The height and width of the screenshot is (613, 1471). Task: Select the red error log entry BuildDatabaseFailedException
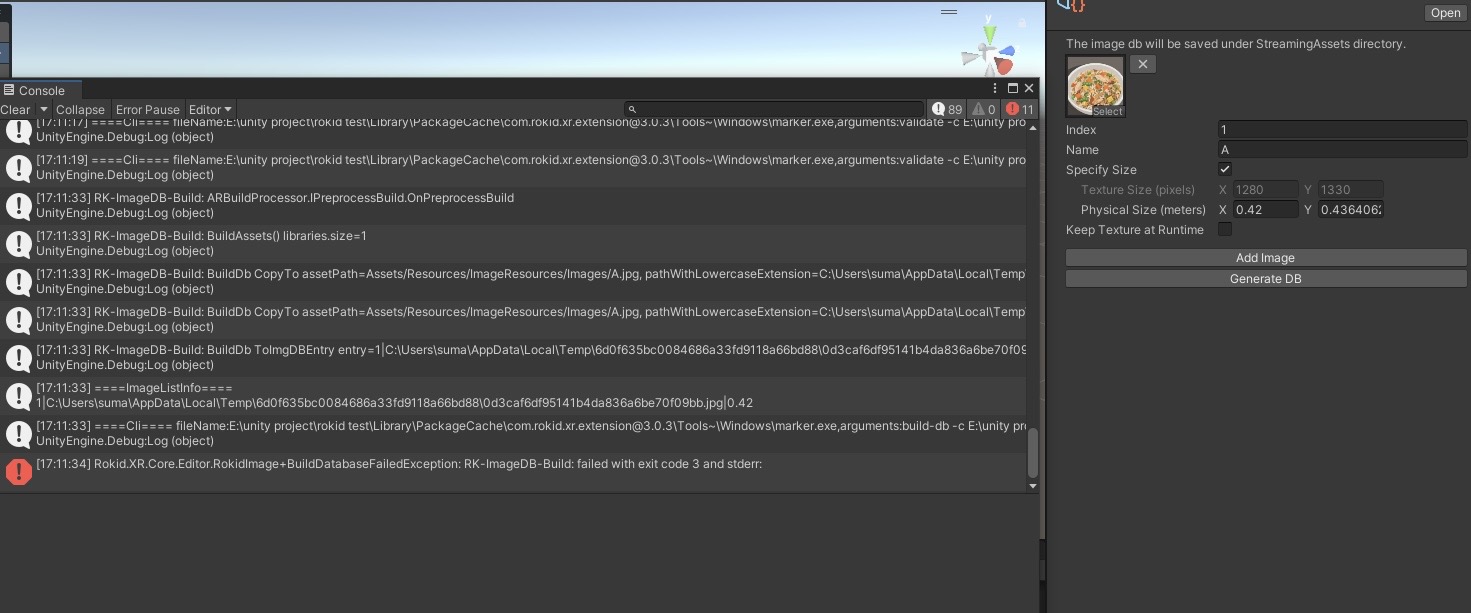point(514,472)
